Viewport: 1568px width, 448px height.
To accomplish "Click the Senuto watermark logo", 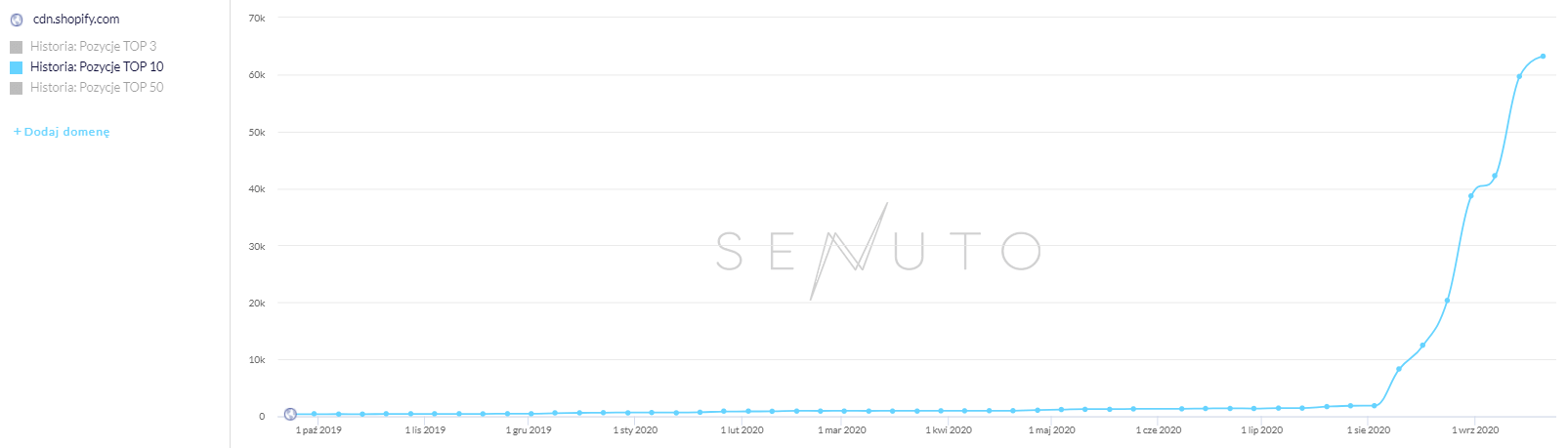I will [877, 251].
